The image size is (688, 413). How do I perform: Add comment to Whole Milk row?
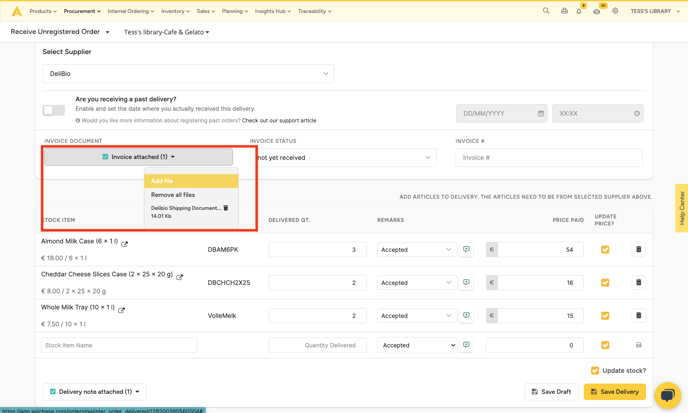click(x=466, y=315)
